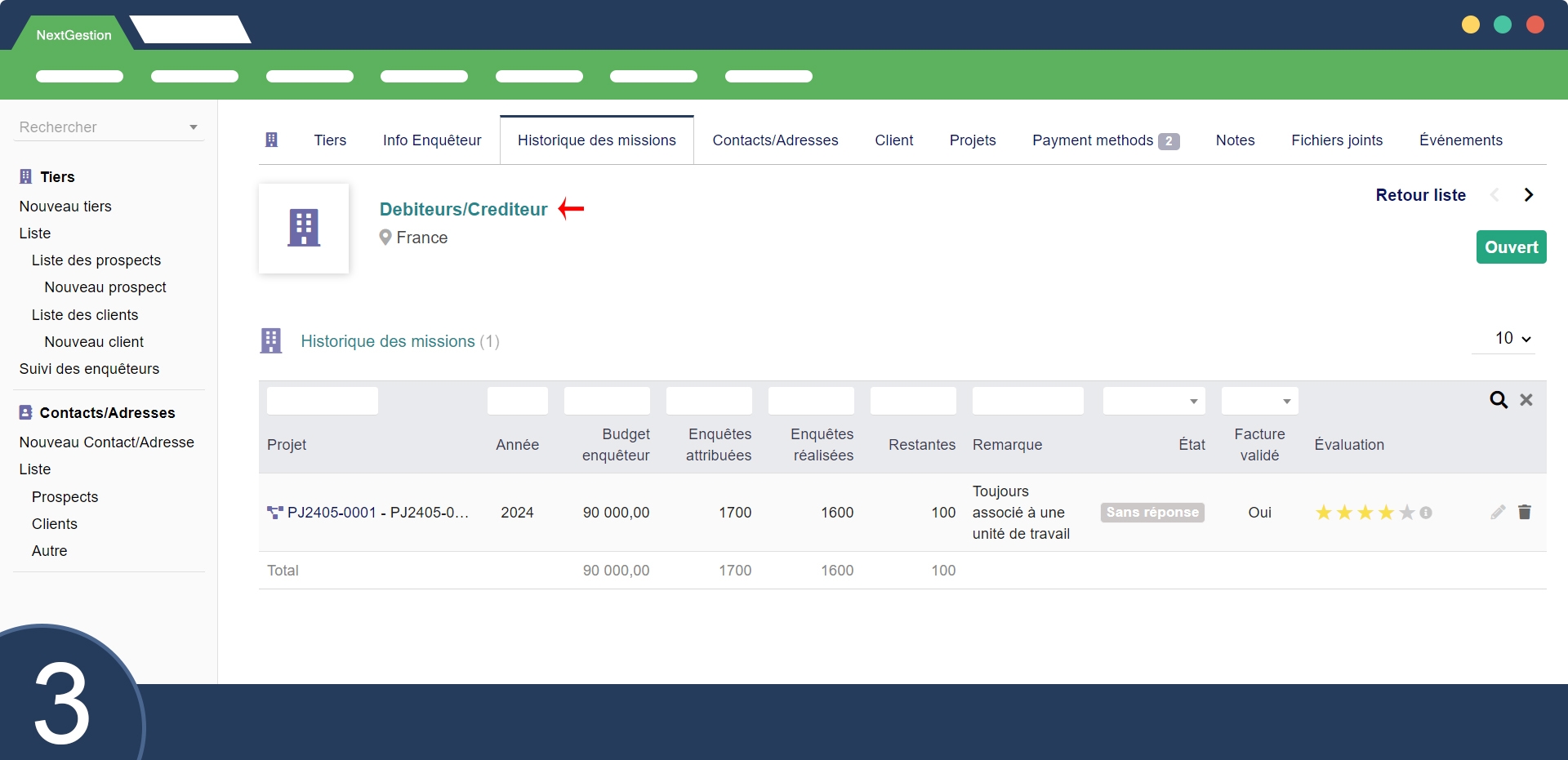Viewport: 1568px width, 760px height.
Task: Open the Facture validé filter dropdown
Action: (1258, 401)
